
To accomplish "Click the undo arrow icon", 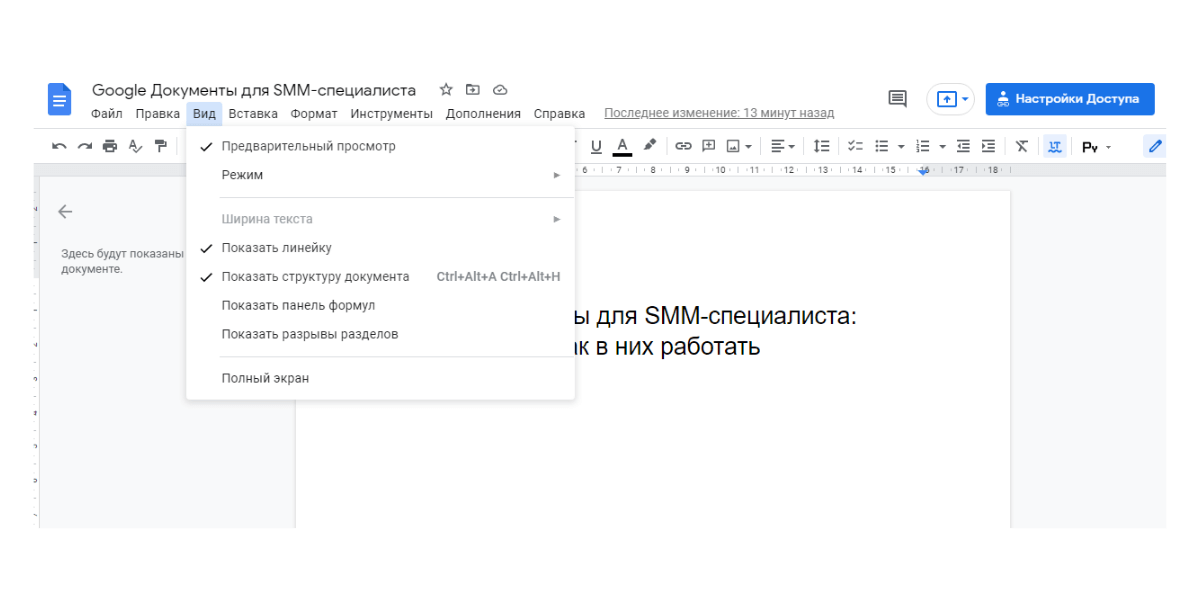I will 59,146.
